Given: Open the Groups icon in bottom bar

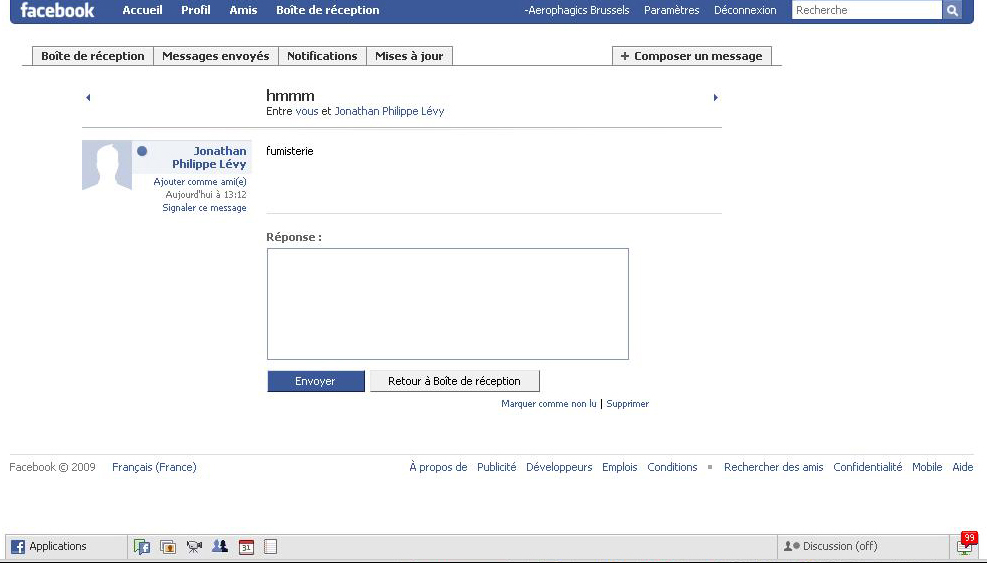Looking at the screenshot, I should pyautogui.click(x=220, y=547).
